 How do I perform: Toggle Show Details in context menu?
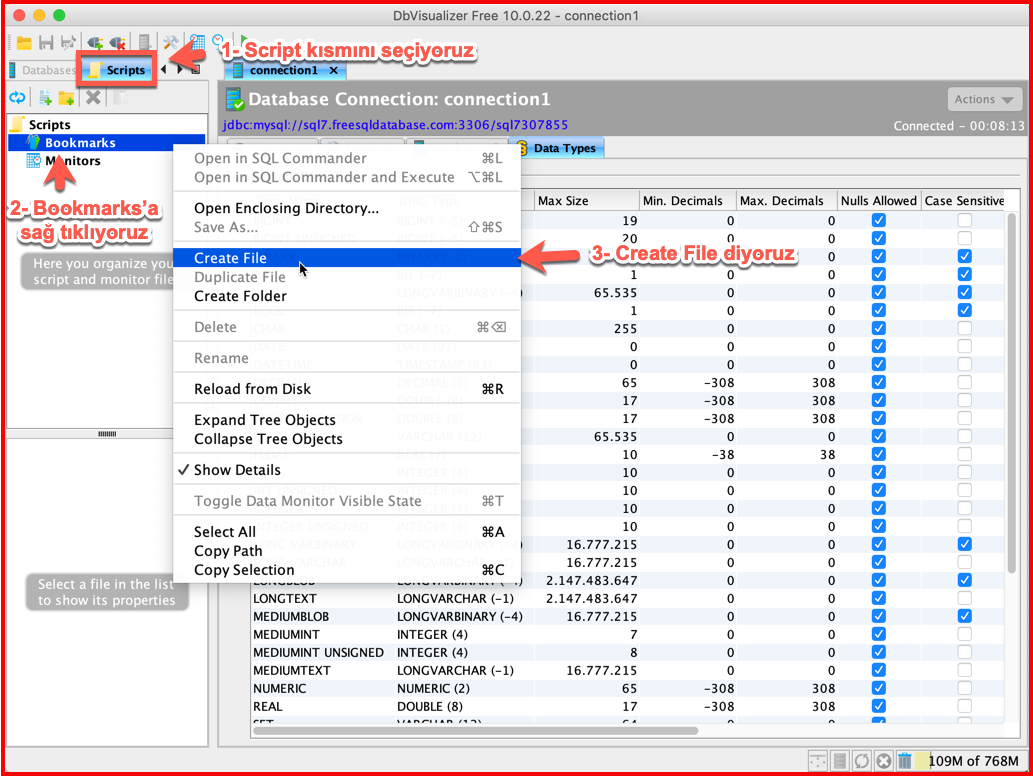347,470
